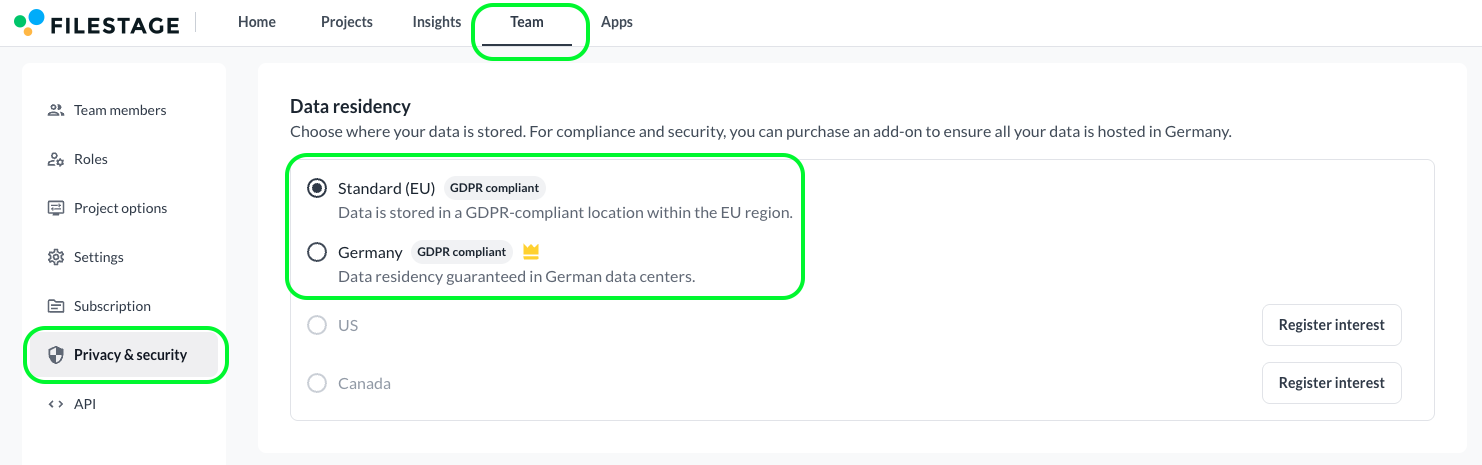Register interest for US data residency

point(1331,325)
